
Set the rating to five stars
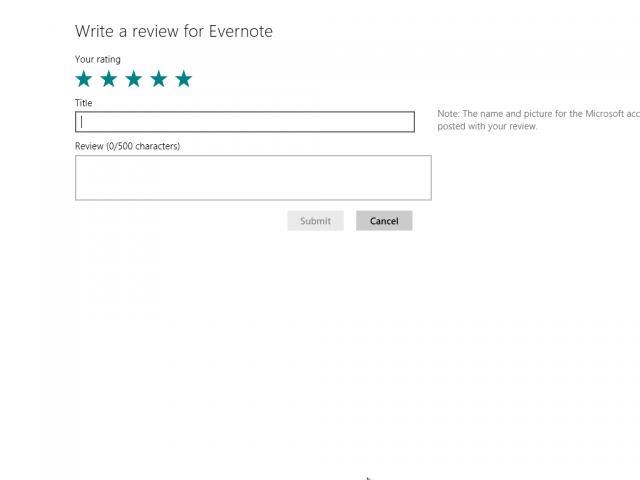(x=183, y=79)
